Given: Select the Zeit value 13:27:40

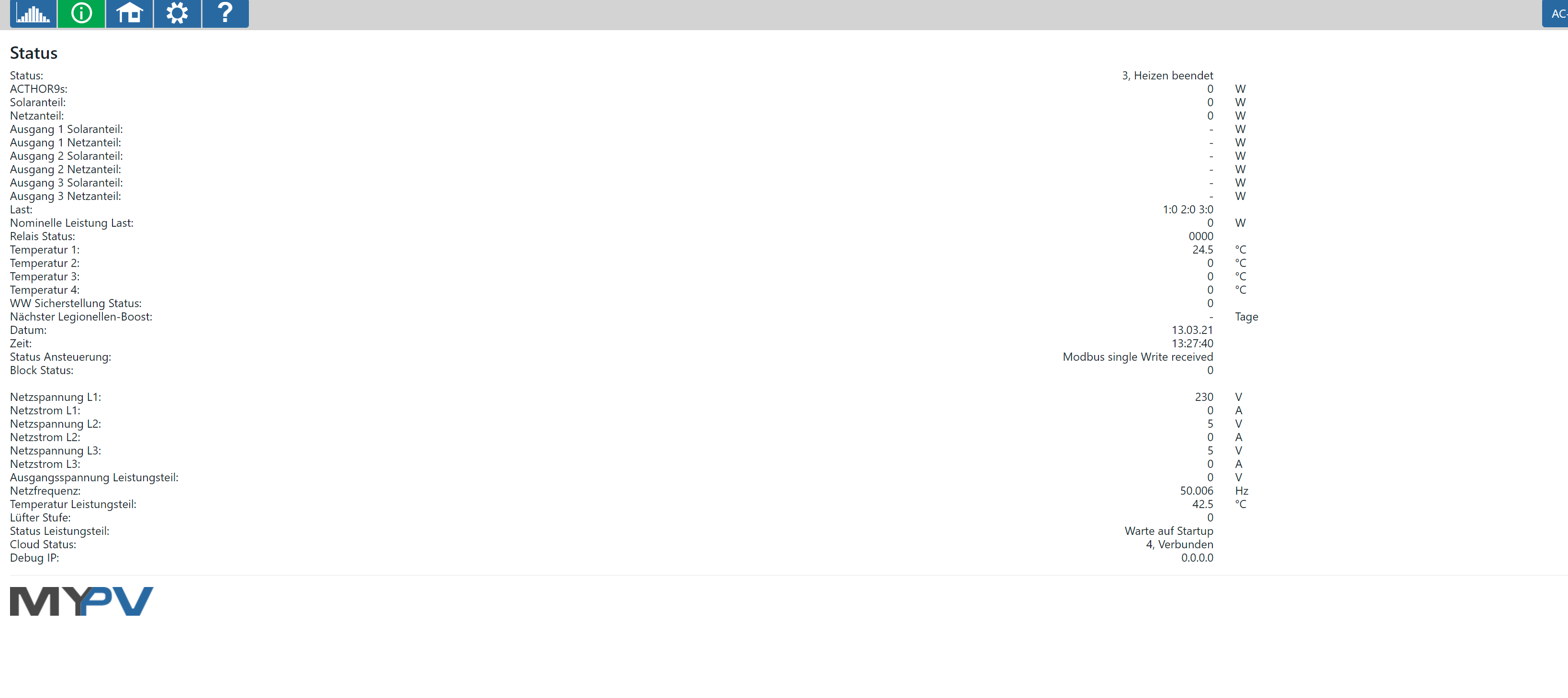Looking at the screenshot, I should (1192, 343).
